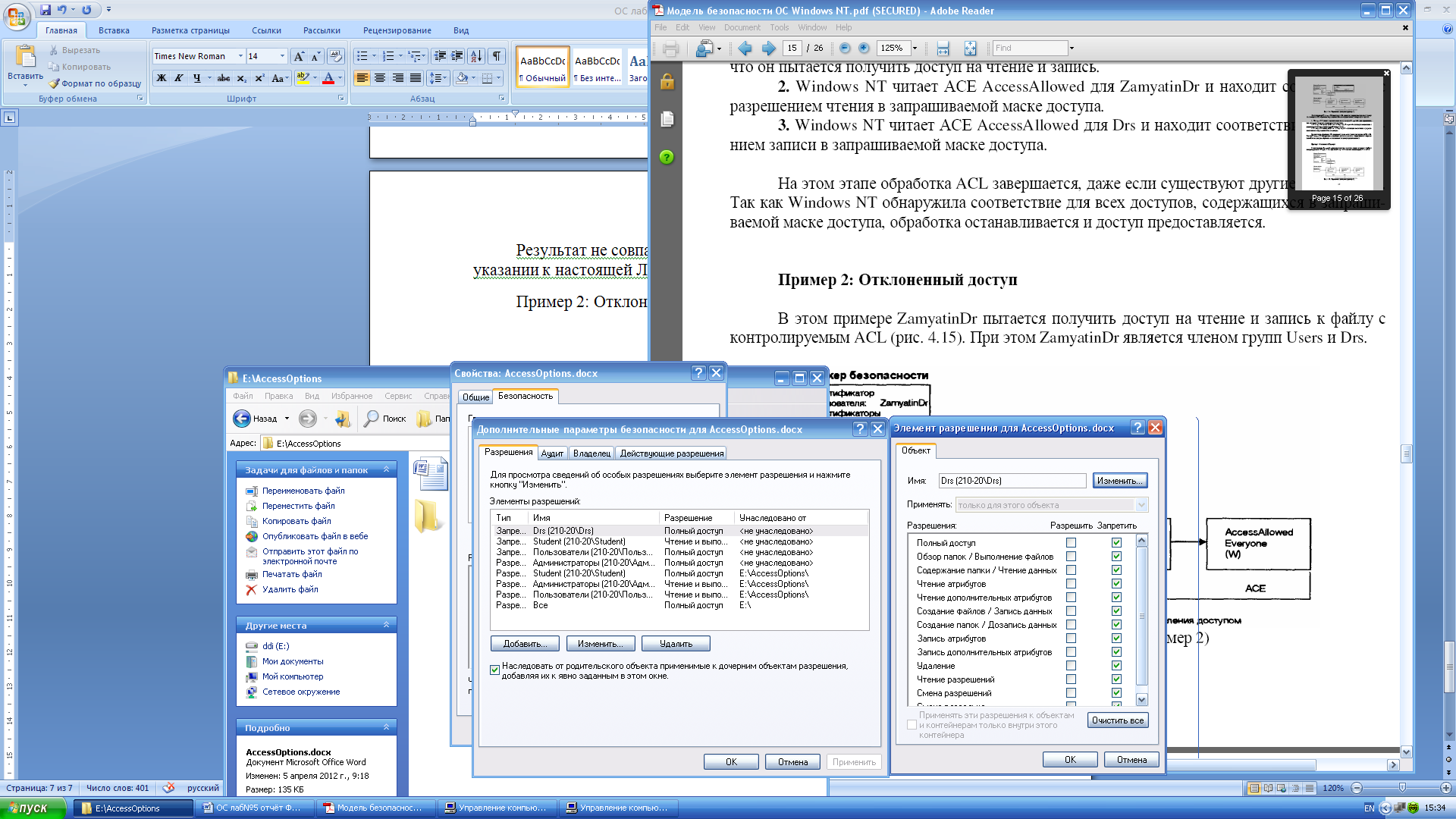
Task: Click 'Переименовать файл' link in Explorer
Action: point(303,491)
